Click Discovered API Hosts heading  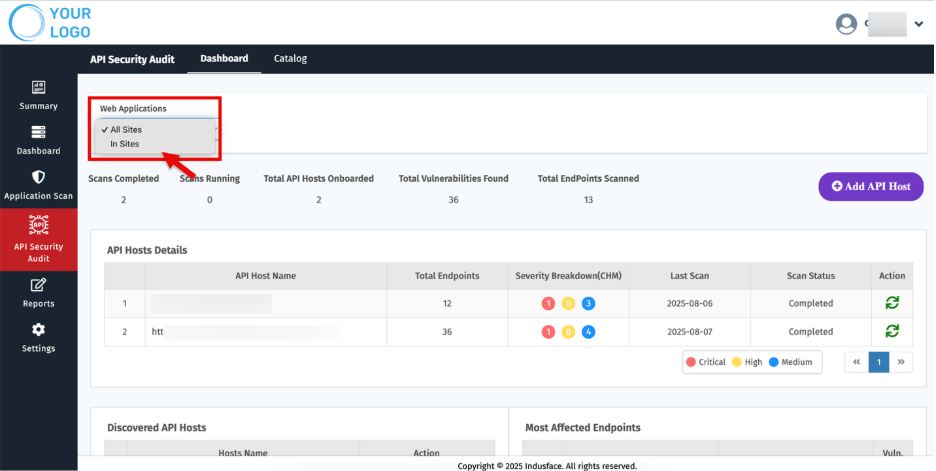(x=156, y=427)
